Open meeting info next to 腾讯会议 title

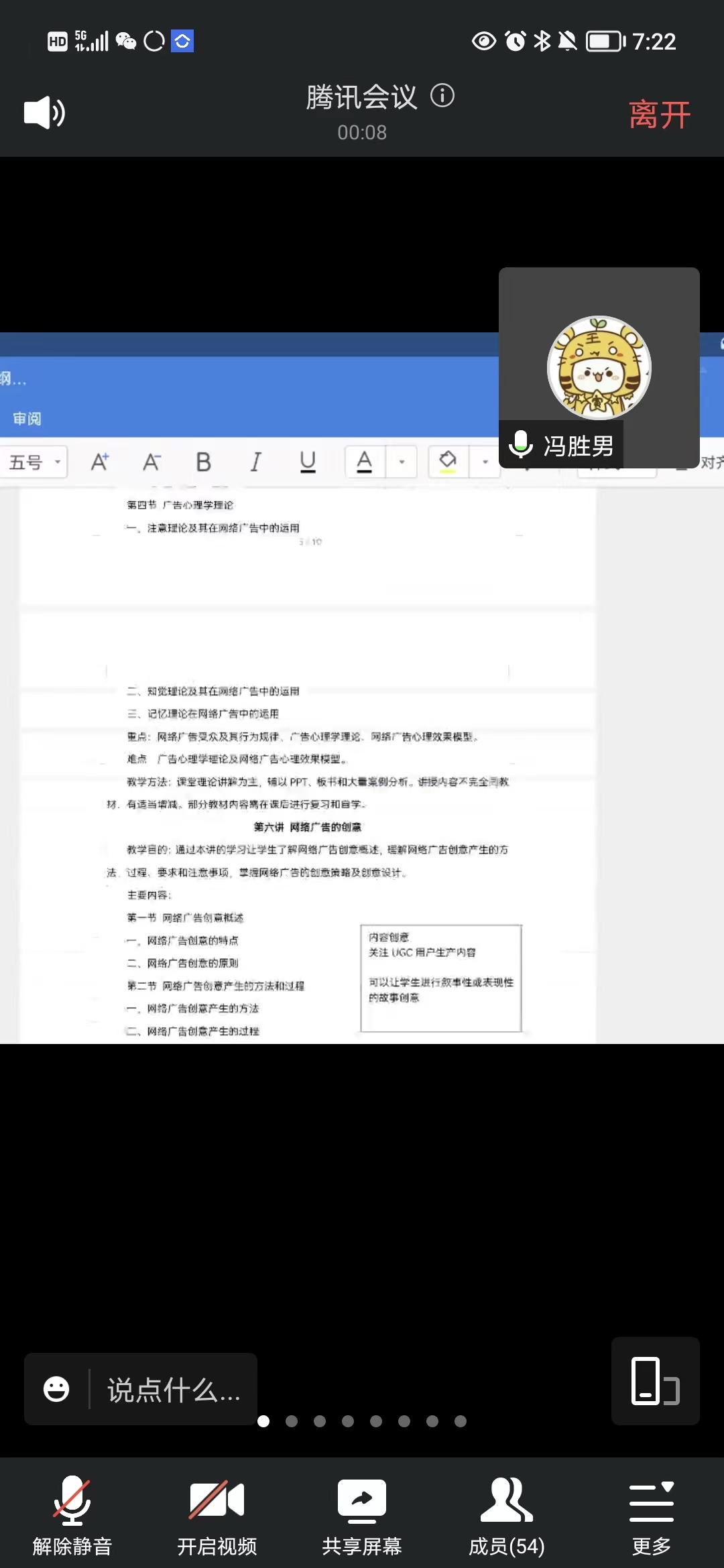pos(442,96)
